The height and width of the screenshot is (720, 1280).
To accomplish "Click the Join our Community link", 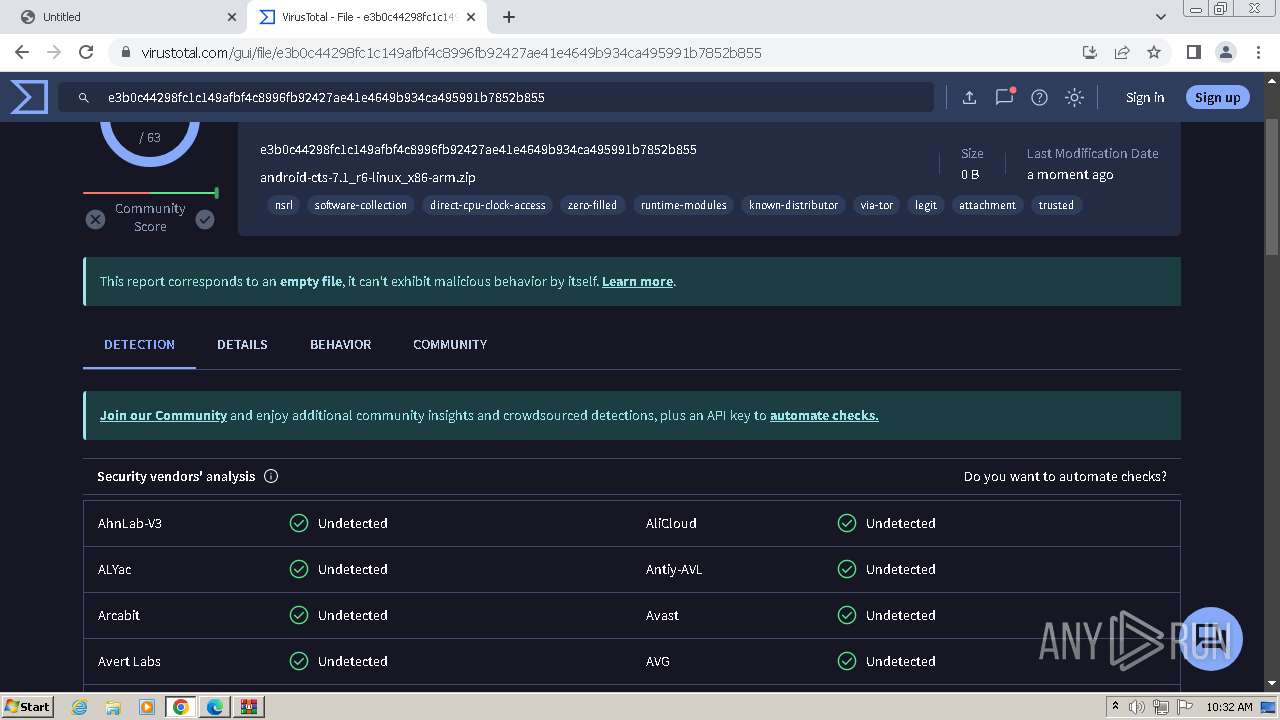I will pos(163,415).
